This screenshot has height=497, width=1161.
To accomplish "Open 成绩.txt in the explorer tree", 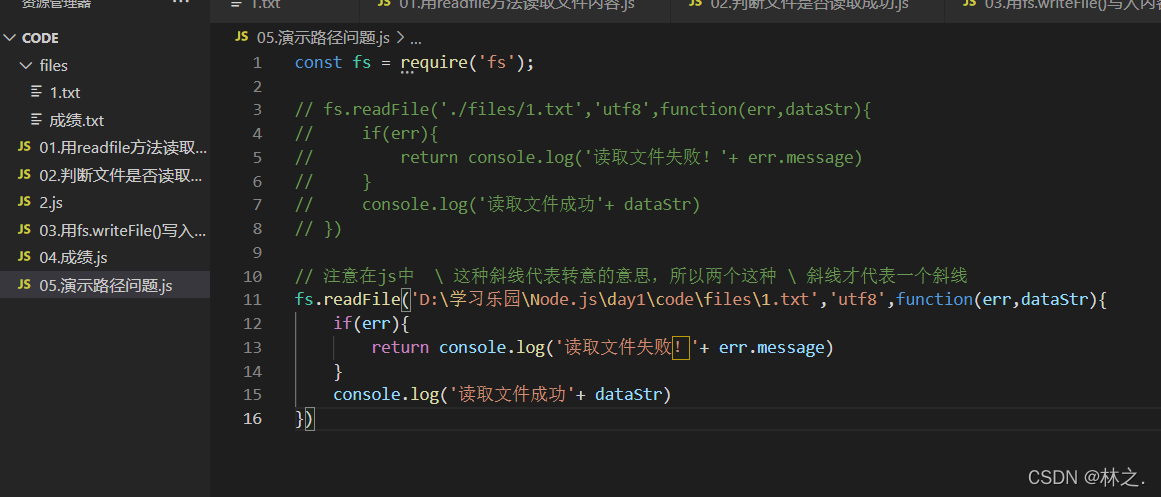I will [x=77, y=121].
